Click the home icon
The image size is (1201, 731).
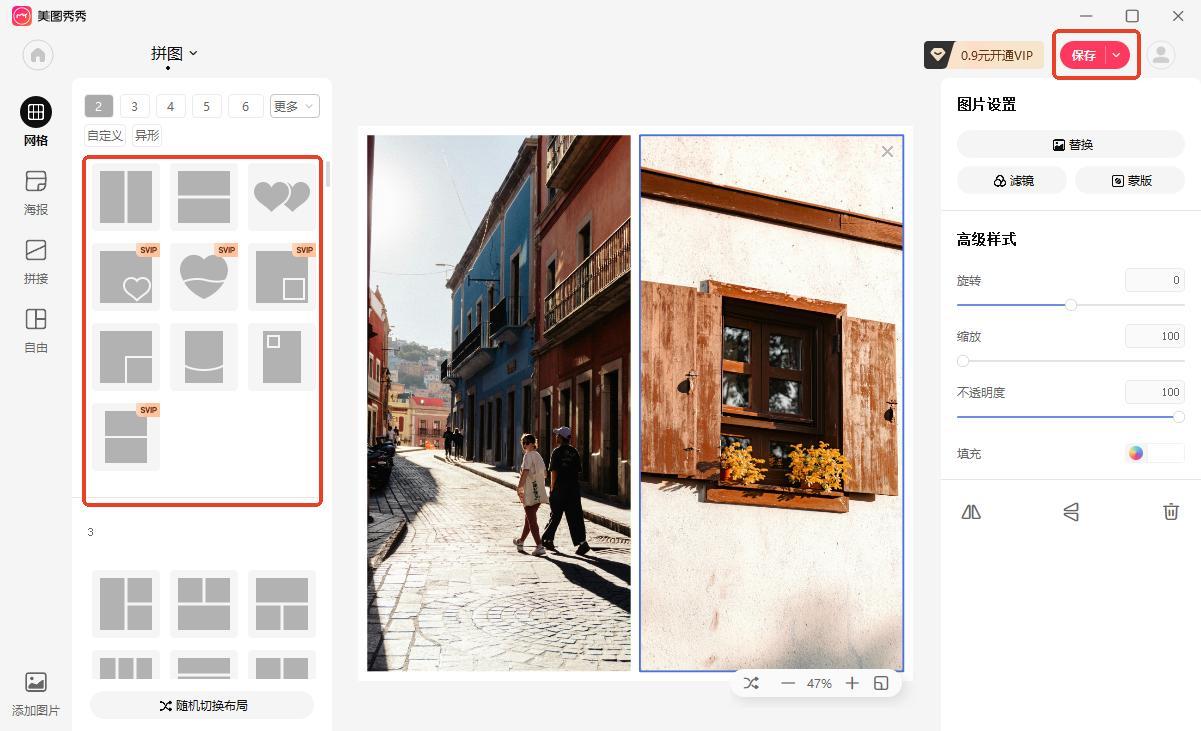(x=38, y=55)
